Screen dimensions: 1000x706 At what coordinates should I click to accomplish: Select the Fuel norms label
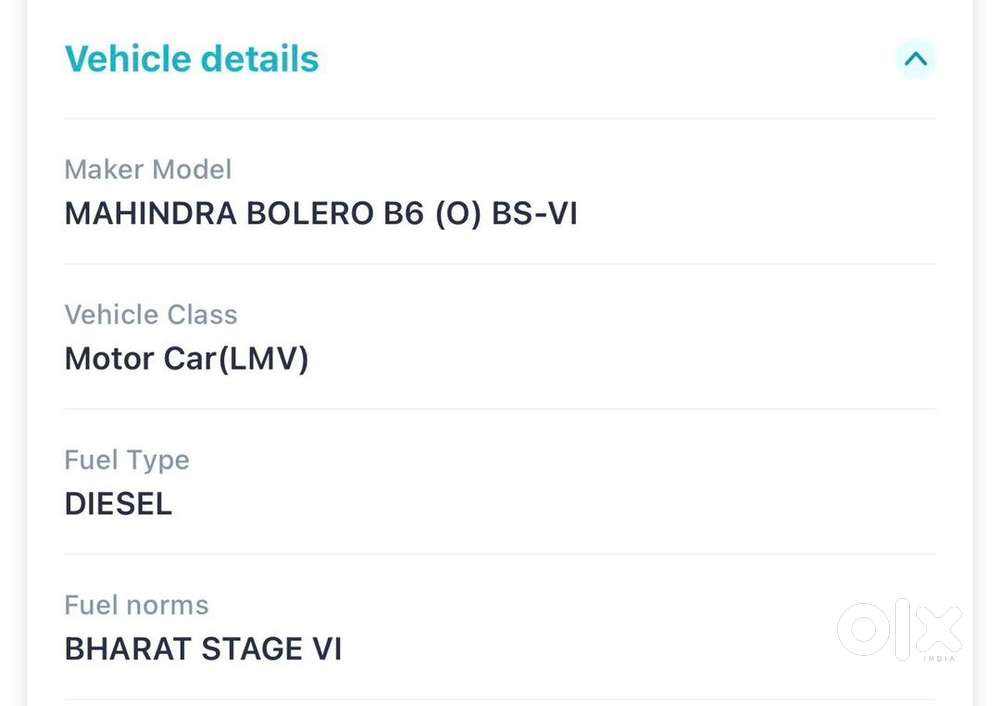[137, 604]
